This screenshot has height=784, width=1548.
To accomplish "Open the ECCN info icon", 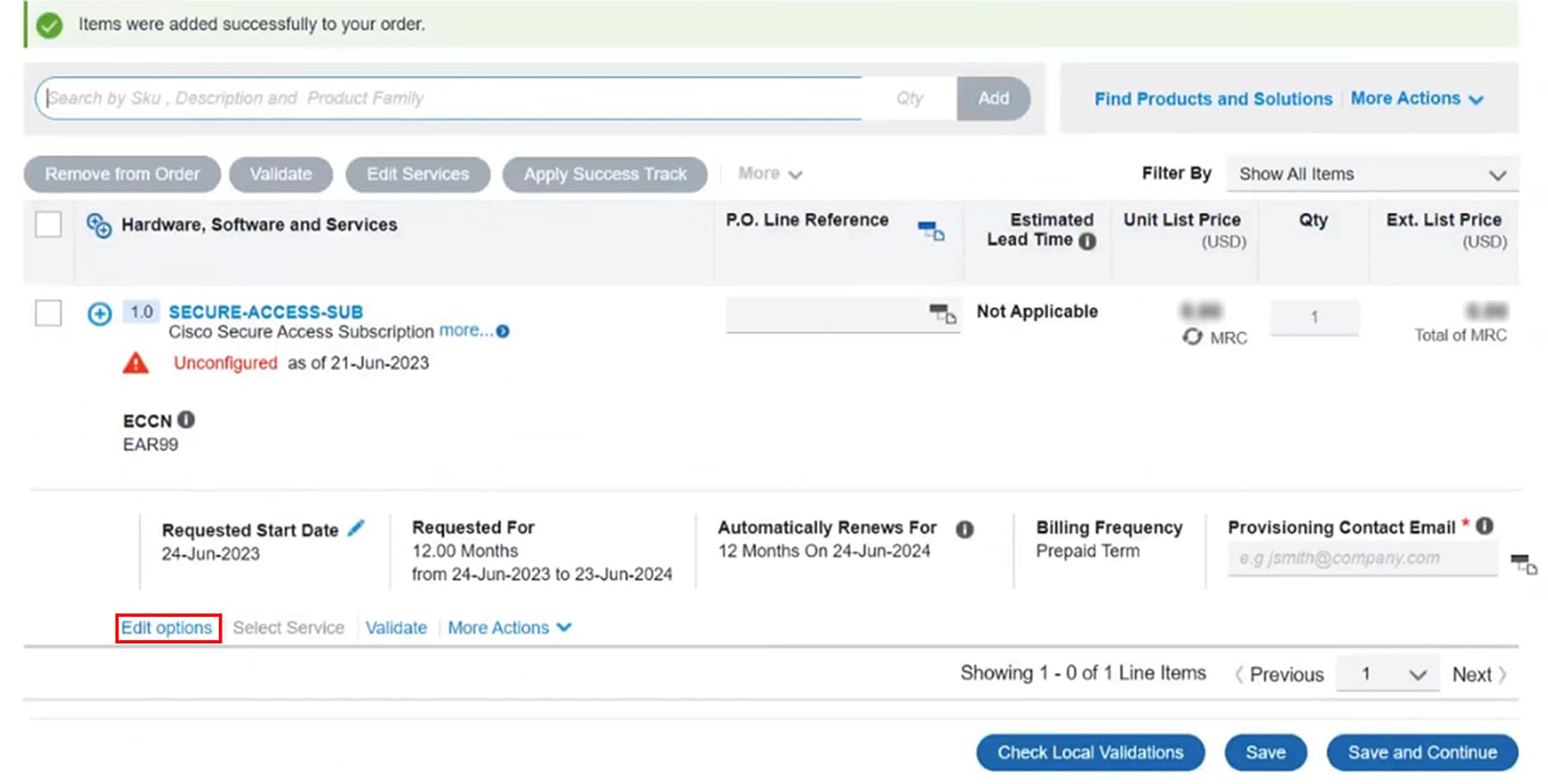I will [x=186, y=420].
